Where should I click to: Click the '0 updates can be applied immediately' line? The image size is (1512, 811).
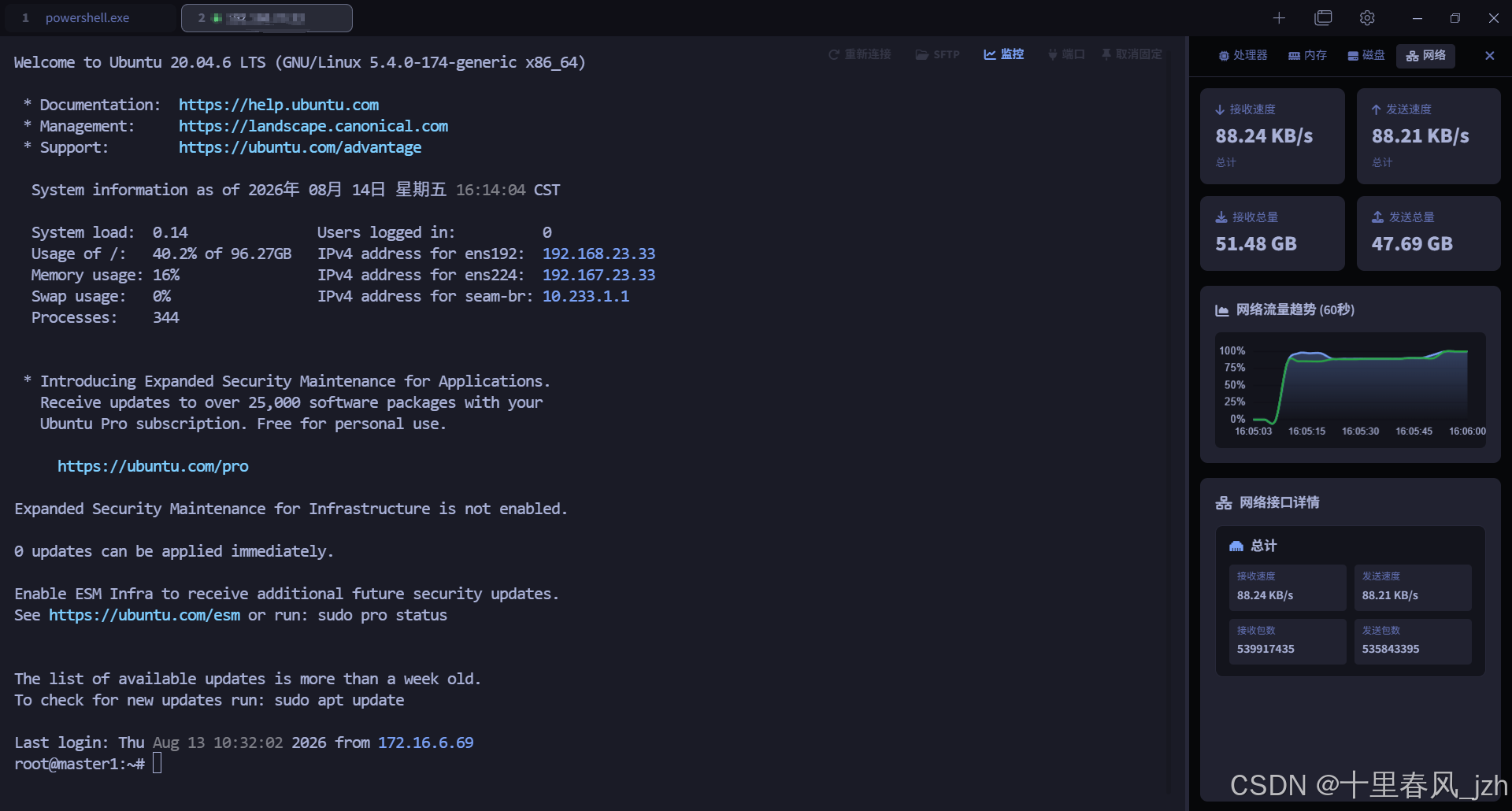tap(174, 551)
